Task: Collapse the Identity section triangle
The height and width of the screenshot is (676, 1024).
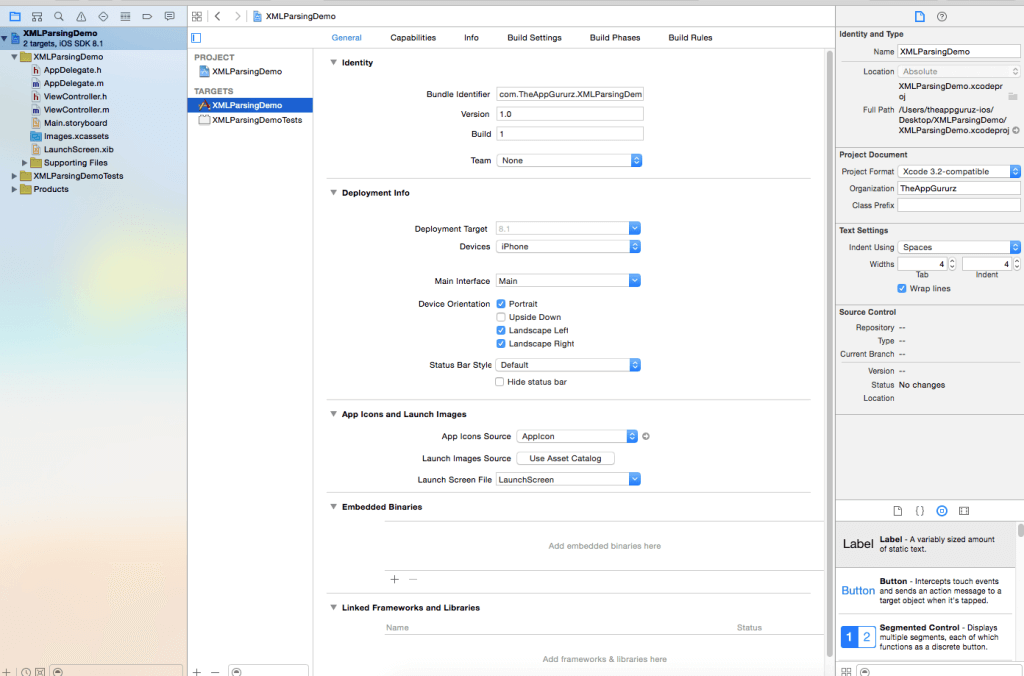Action: pyautogui.click(x=334, y=63)
